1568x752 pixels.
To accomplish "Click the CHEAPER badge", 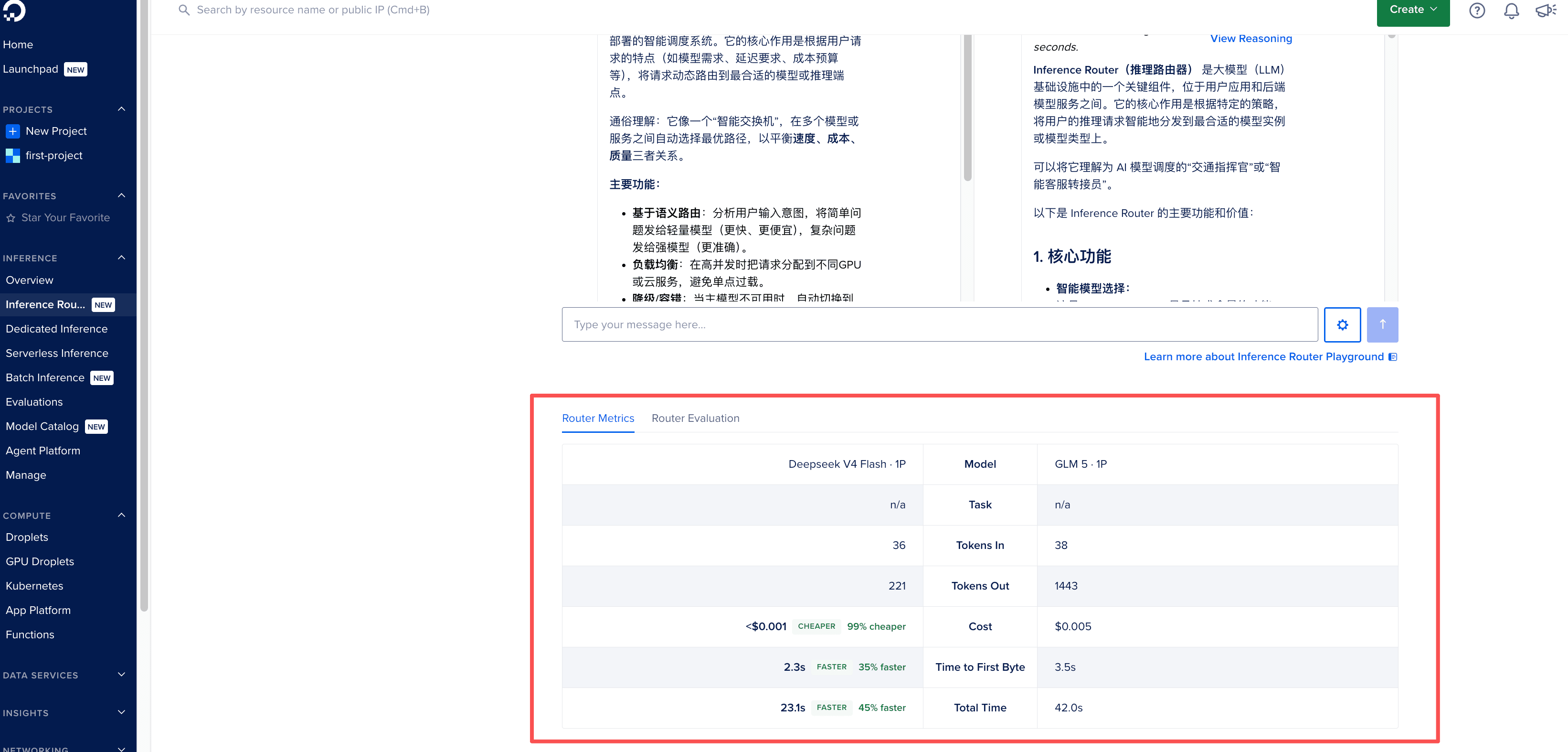I will 816,626.
